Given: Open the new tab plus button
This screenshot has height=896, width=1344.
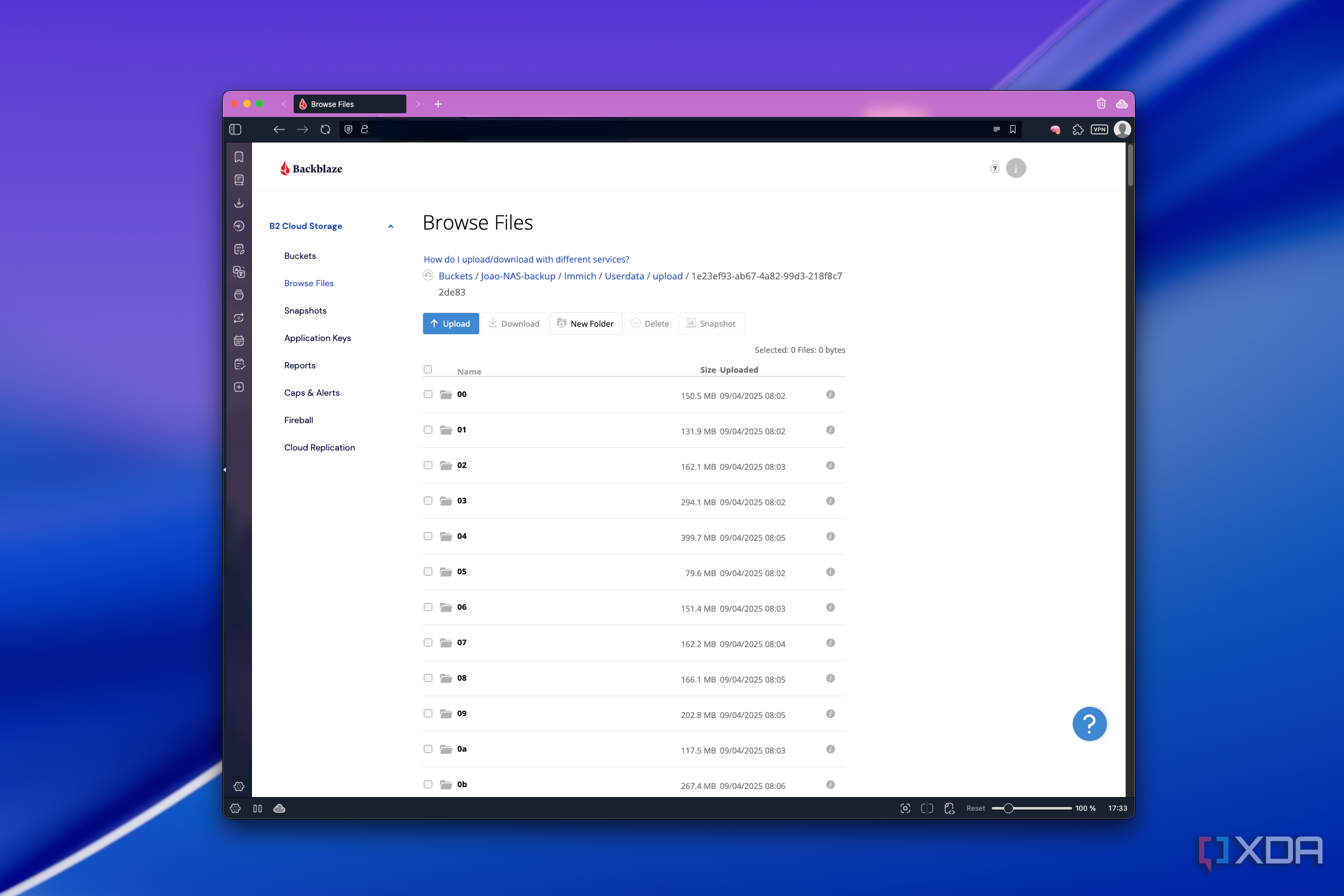Looking at the screenshot, I should [x=438, y=104].
